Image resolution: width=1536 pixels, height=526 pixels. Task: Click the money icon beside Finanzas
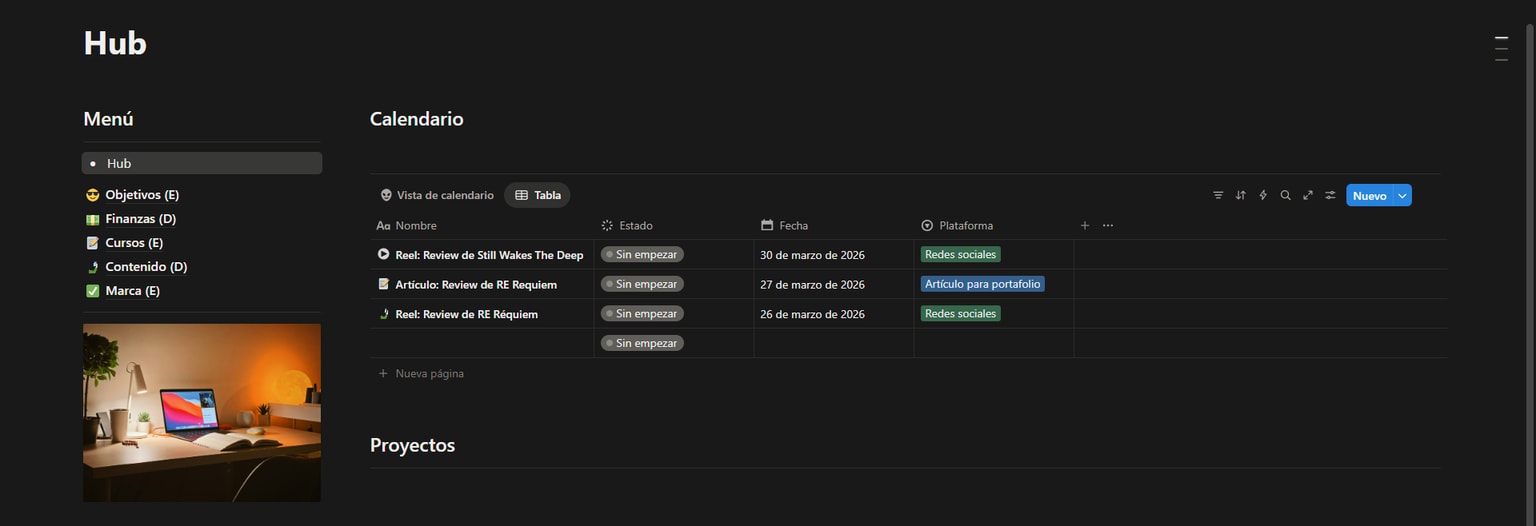coord(92,219)
